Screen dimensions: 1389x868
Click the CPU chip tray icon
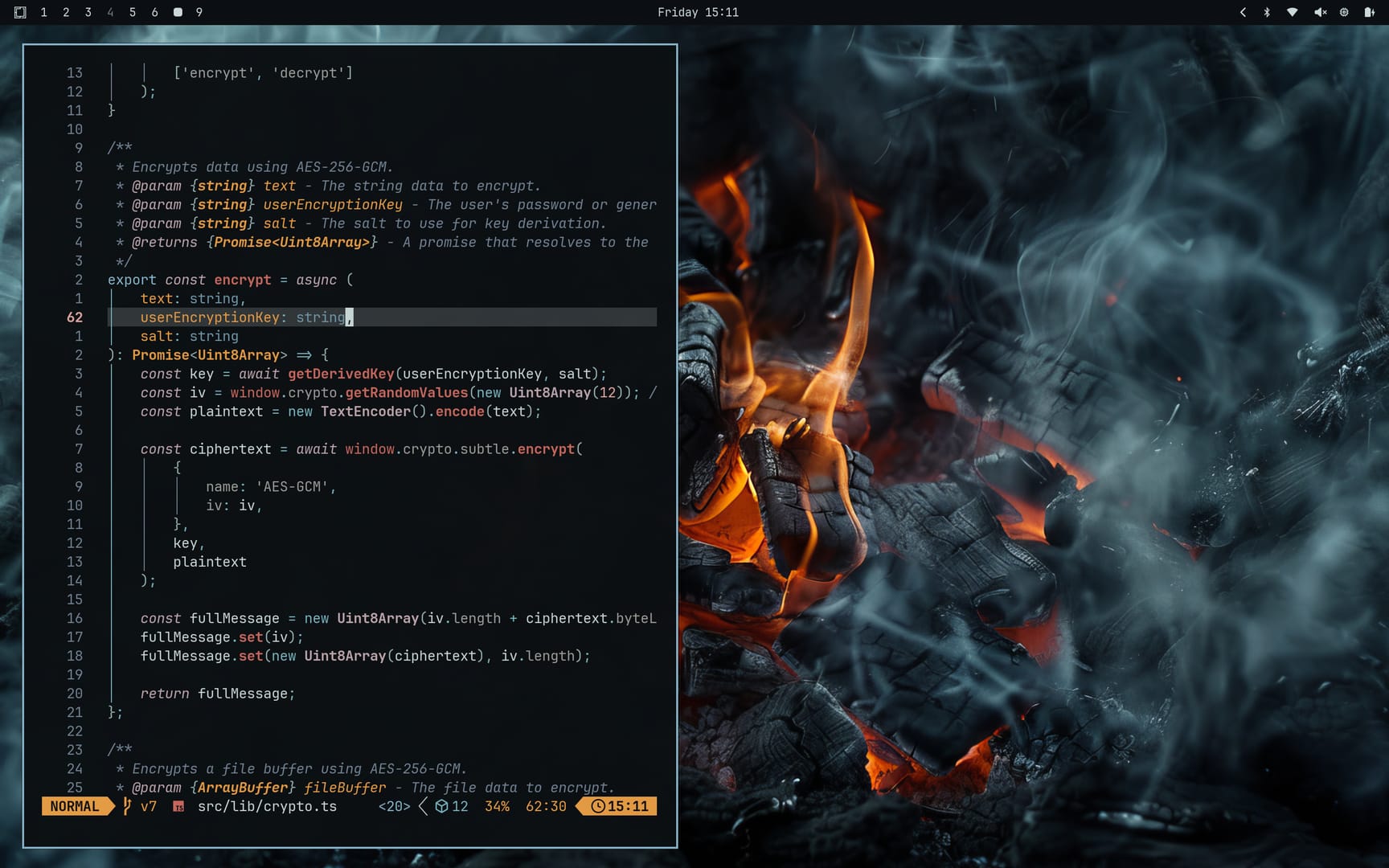(x=1344, y=12)
